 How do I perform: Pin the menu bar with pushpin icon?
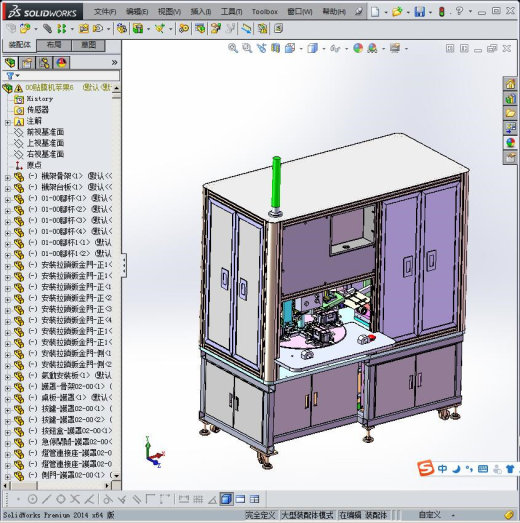pyautogui.click(x=358, y=12)
